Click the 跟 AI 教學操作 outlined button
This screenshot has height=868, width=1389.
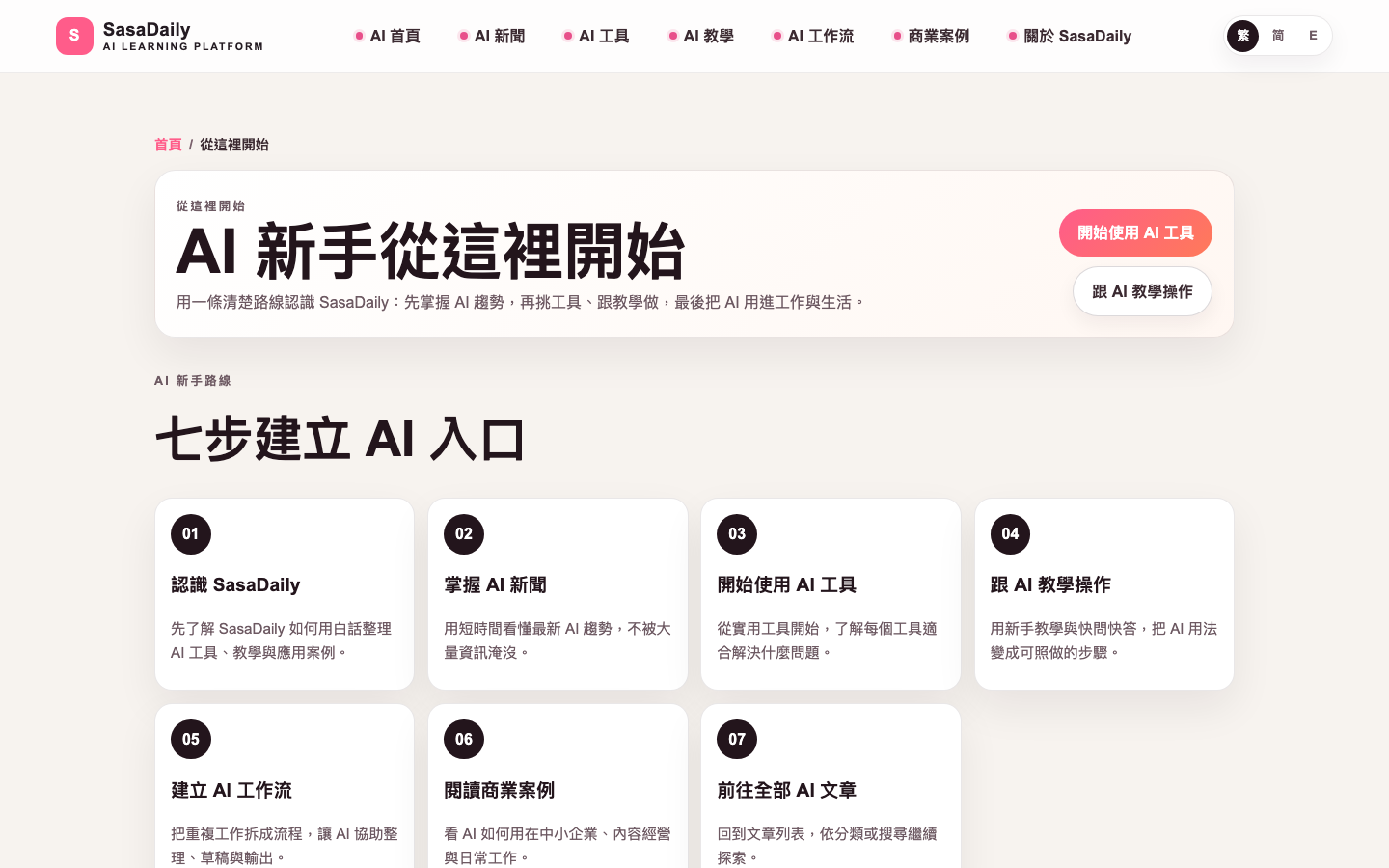tap(1142, 291)
